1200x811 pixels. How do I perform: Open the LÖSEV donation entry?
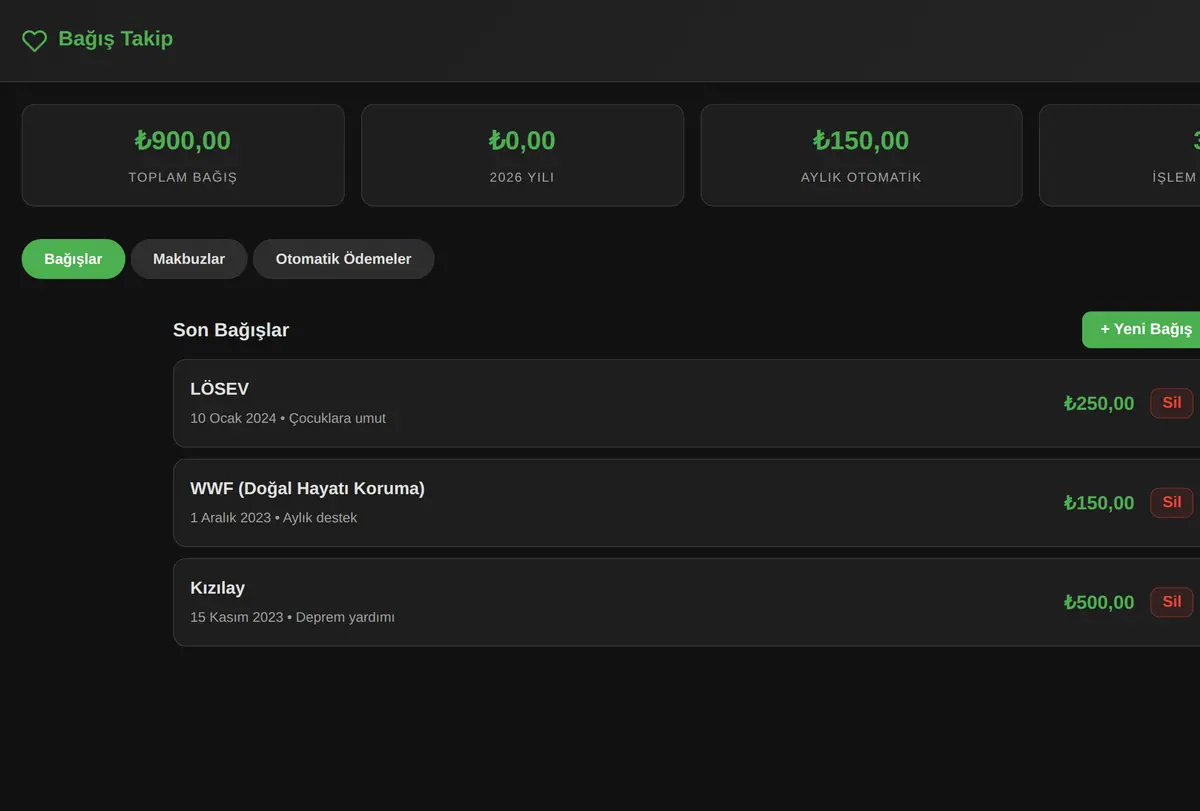pyautogui.click(x=686, y=403)
